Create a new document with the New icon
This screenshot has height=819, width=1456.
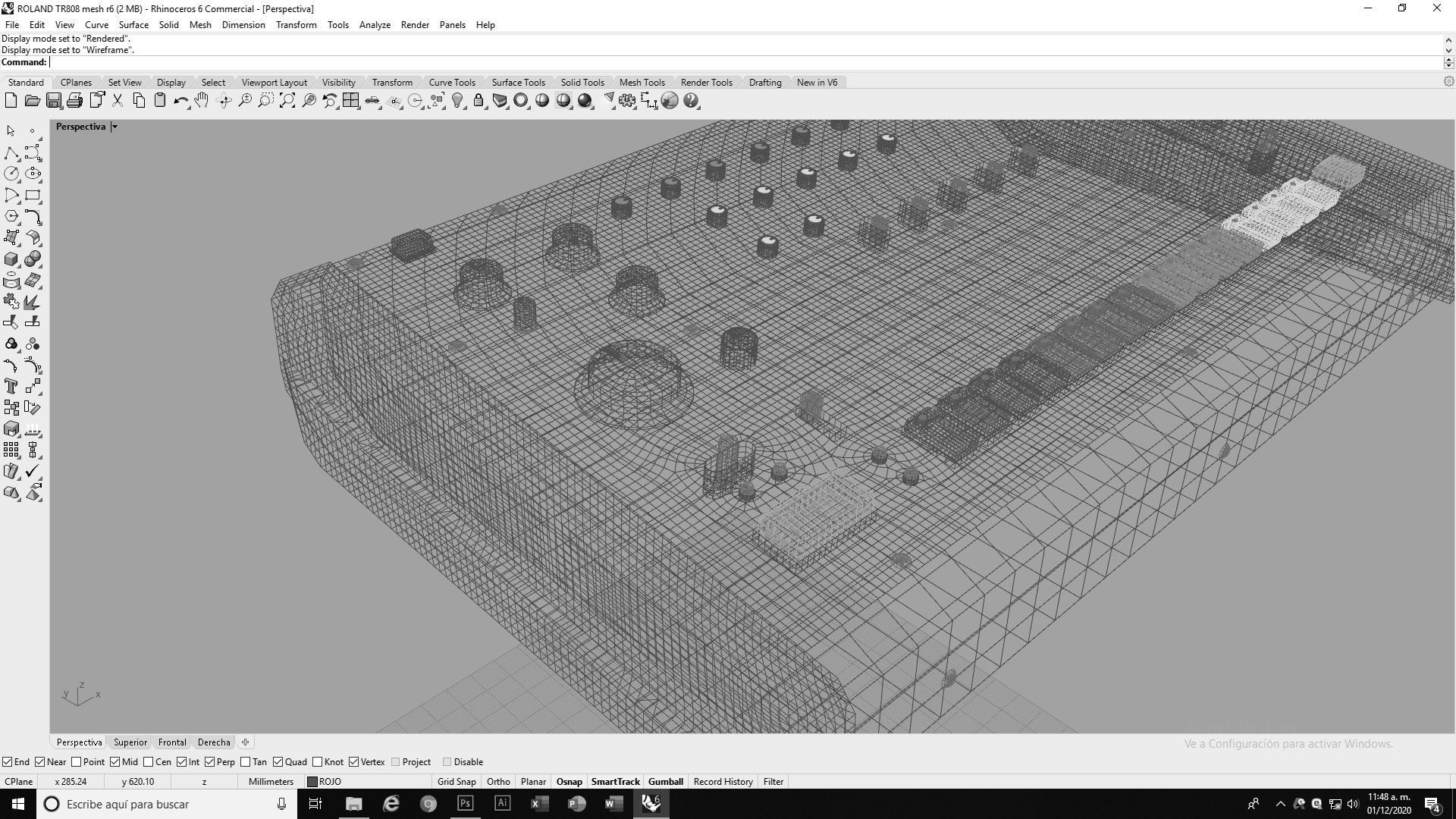[x=11, y=101]
